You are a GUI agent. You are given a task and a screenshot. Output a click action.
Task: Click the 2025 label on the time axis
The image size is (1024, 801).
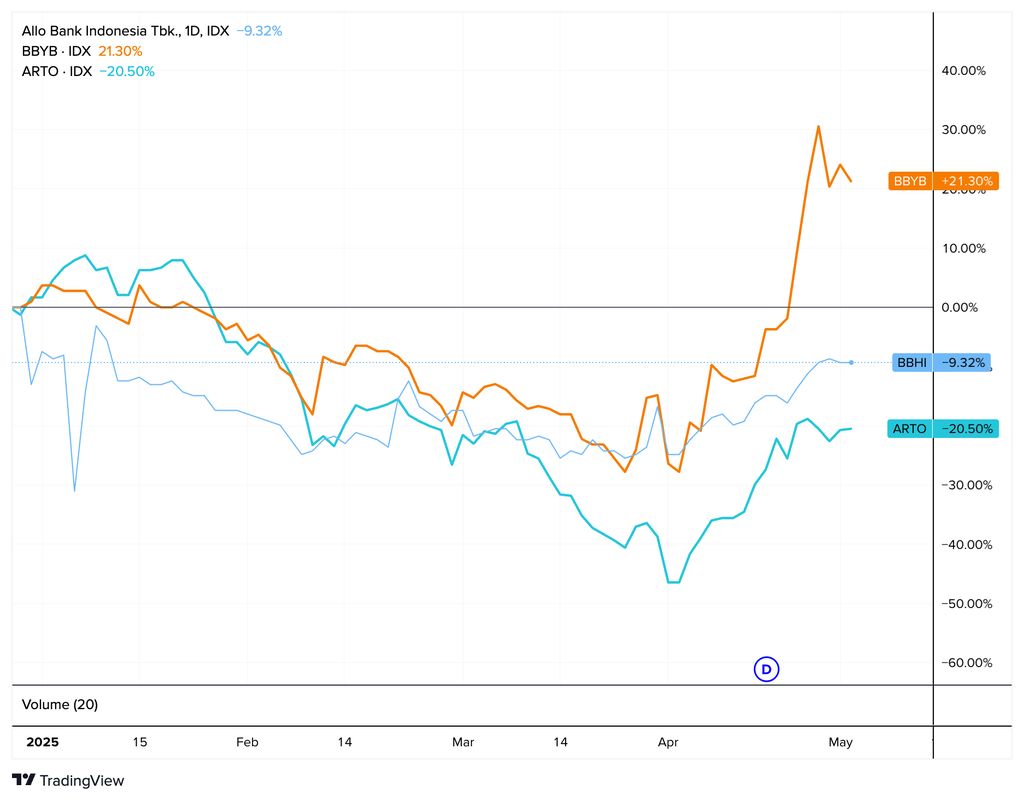(x=42, y=742)
